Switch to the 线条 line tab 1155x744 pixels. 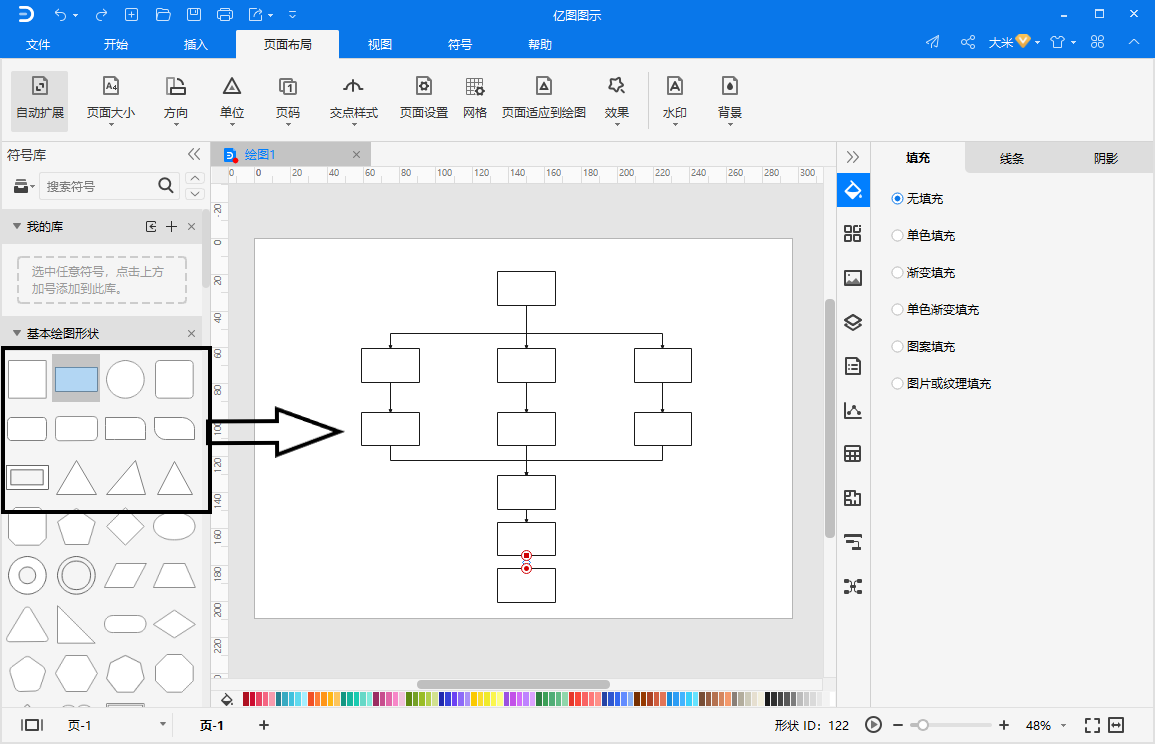[x=1011, y=158]
